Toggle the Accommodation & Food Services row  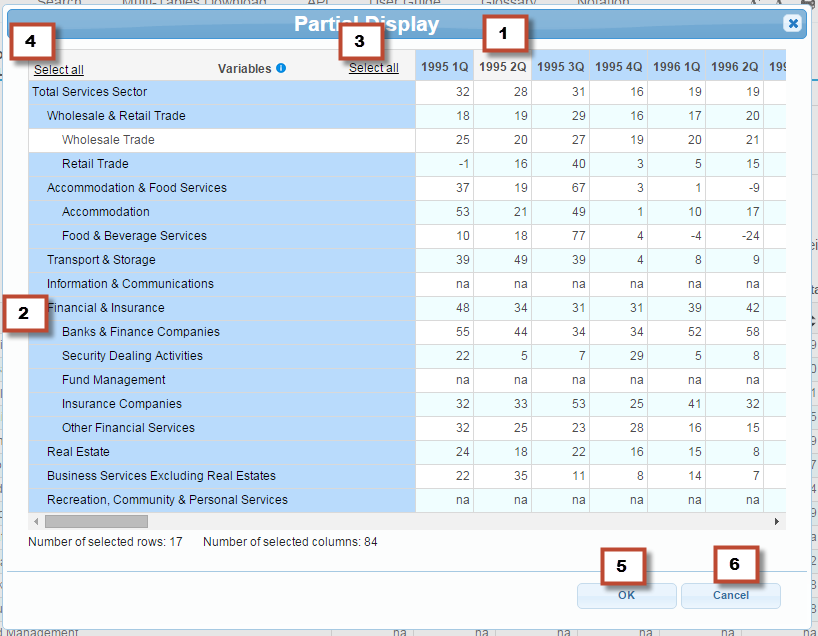pyautogui.click(x=137, y=188)
